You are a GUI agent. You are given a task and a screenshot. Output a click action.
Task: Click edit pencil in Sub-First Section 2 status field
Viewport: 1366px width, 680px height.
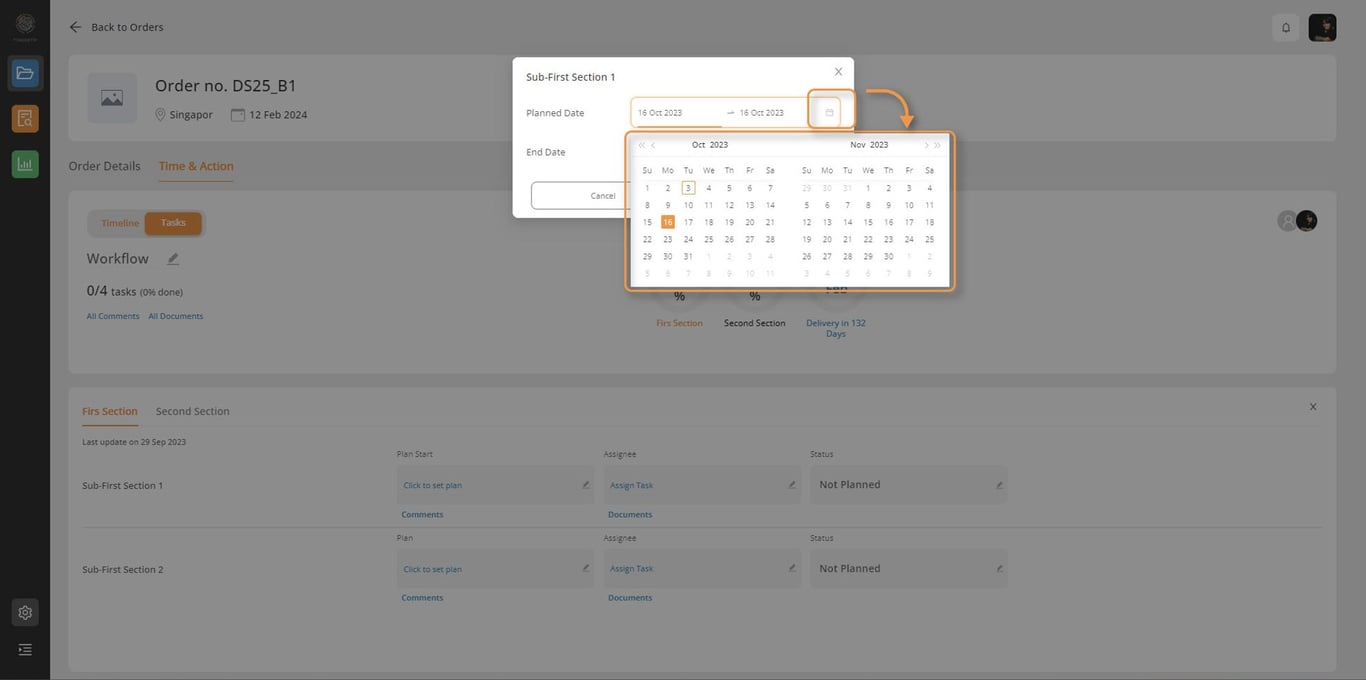coord(999,568)
